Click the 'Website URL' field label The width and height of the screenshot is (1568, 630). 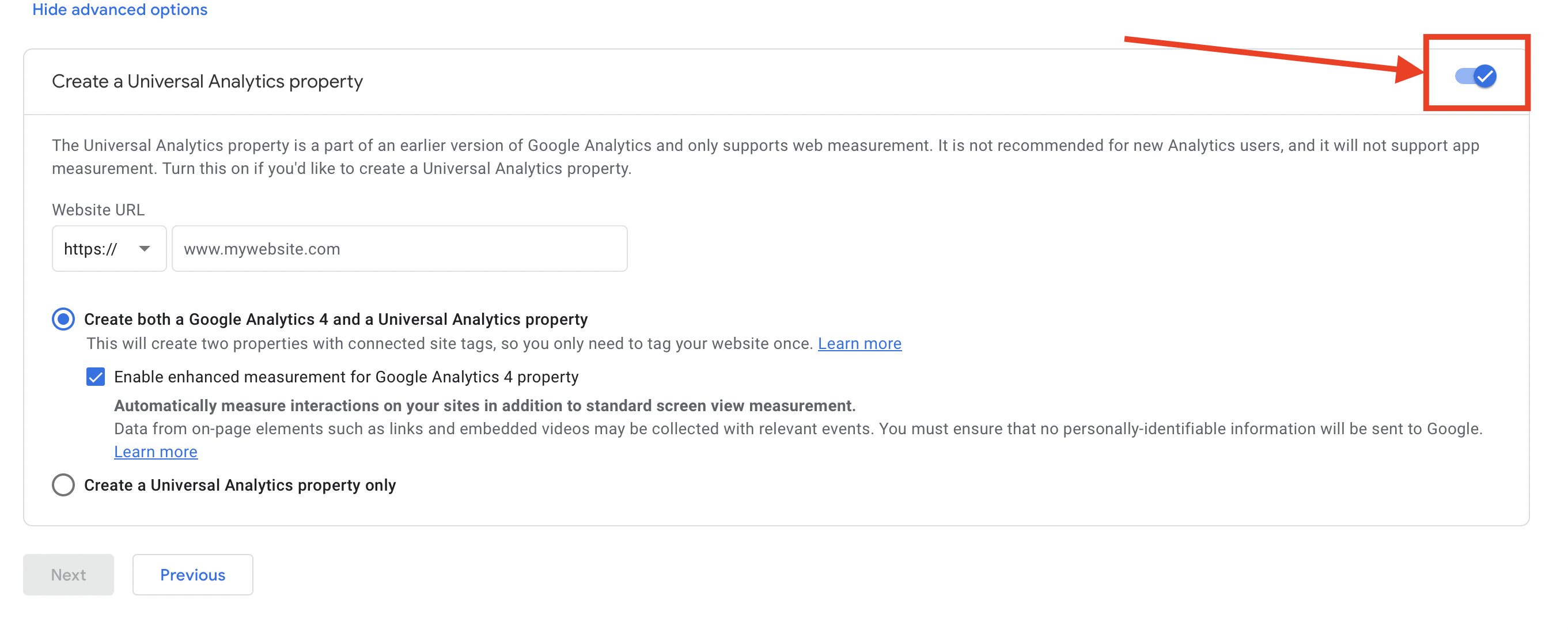pyautogui.click(x=98, y=210)
